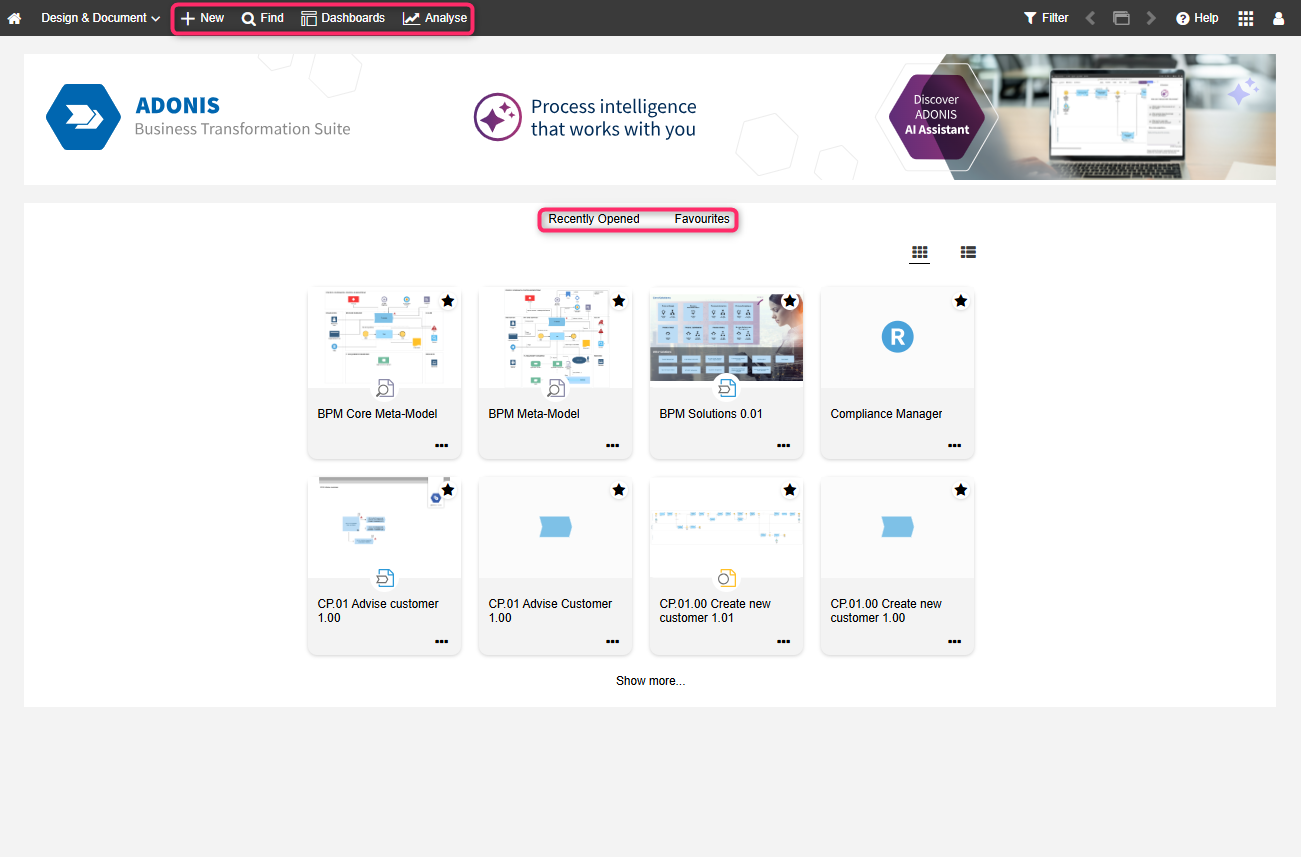The height and width of the screenshot is (858, 1302).
Task: Click the Compliance Manager R icon
Action: pos(897,337)
